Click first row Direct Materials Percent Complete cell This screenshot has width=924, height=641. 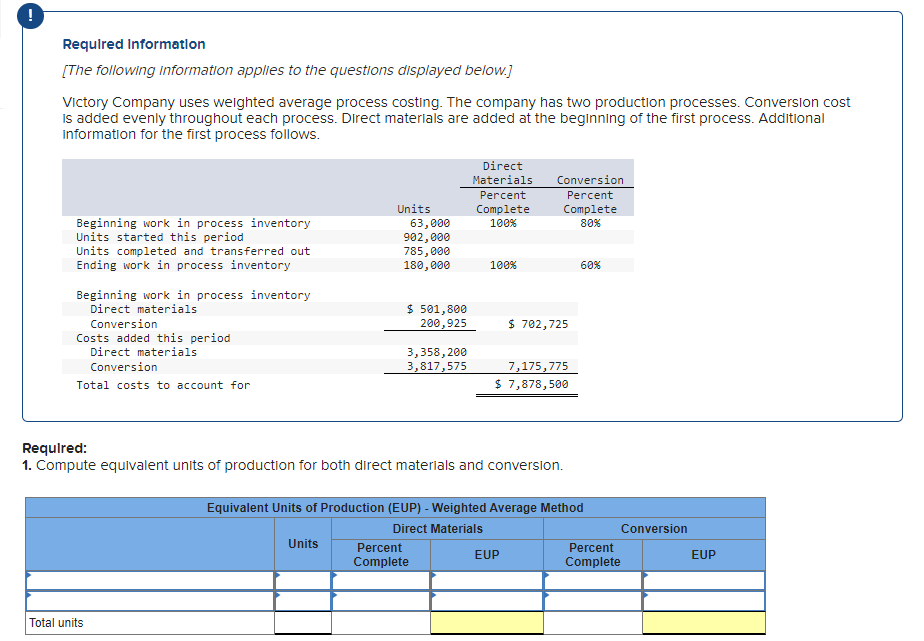[379, 579]
